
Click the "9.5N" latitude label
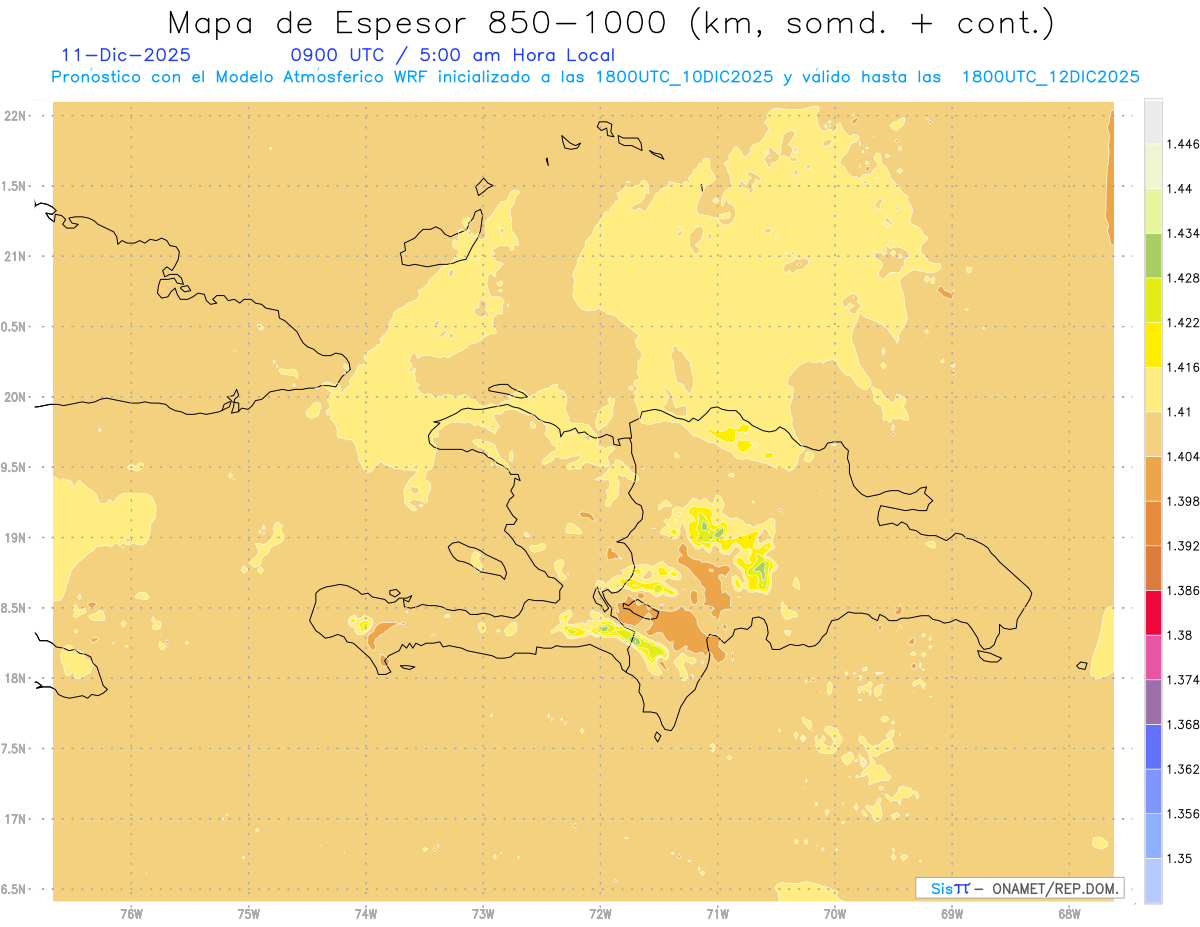pyautogui.click(x=15, y=468)
